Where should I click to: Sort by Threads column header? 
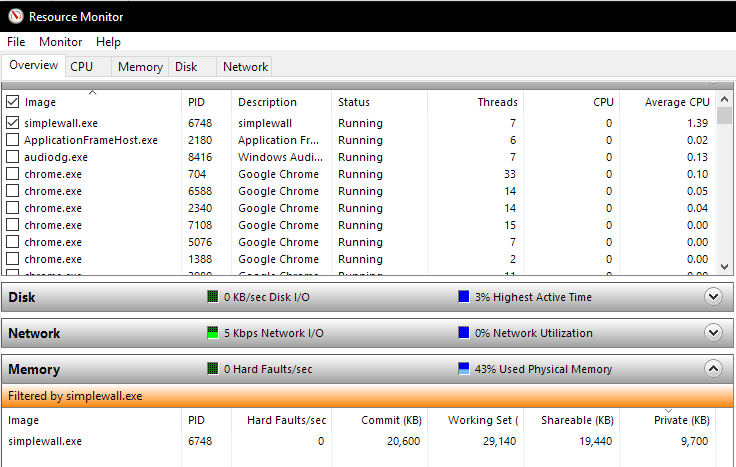[x=498, y=102]
